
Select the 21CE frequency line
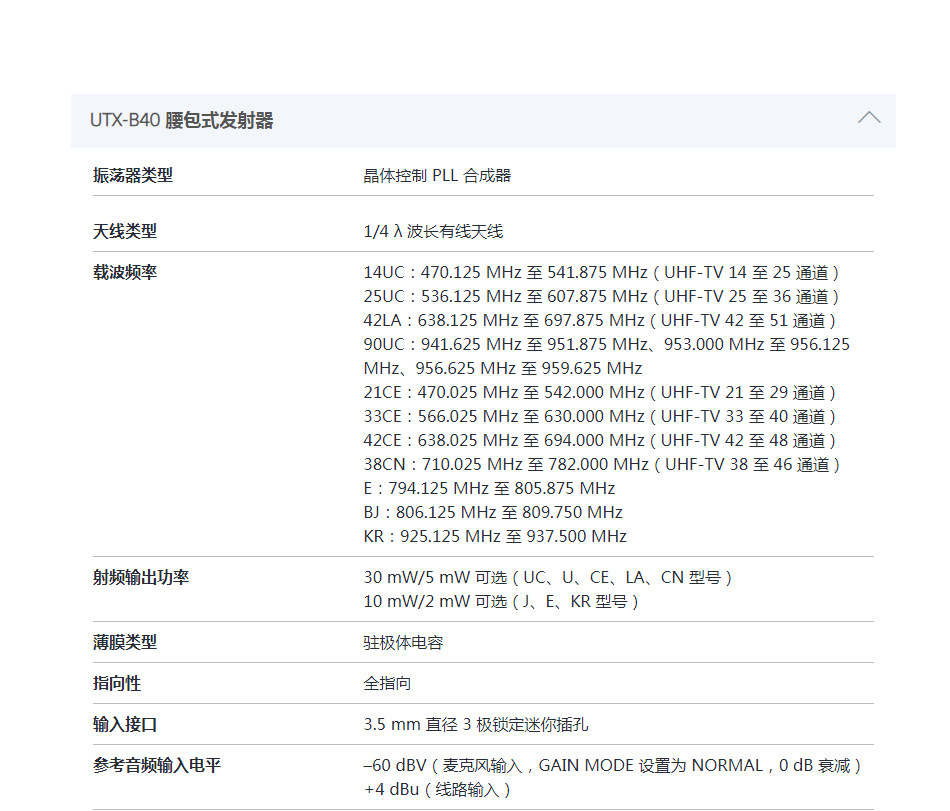click(599, 392)
